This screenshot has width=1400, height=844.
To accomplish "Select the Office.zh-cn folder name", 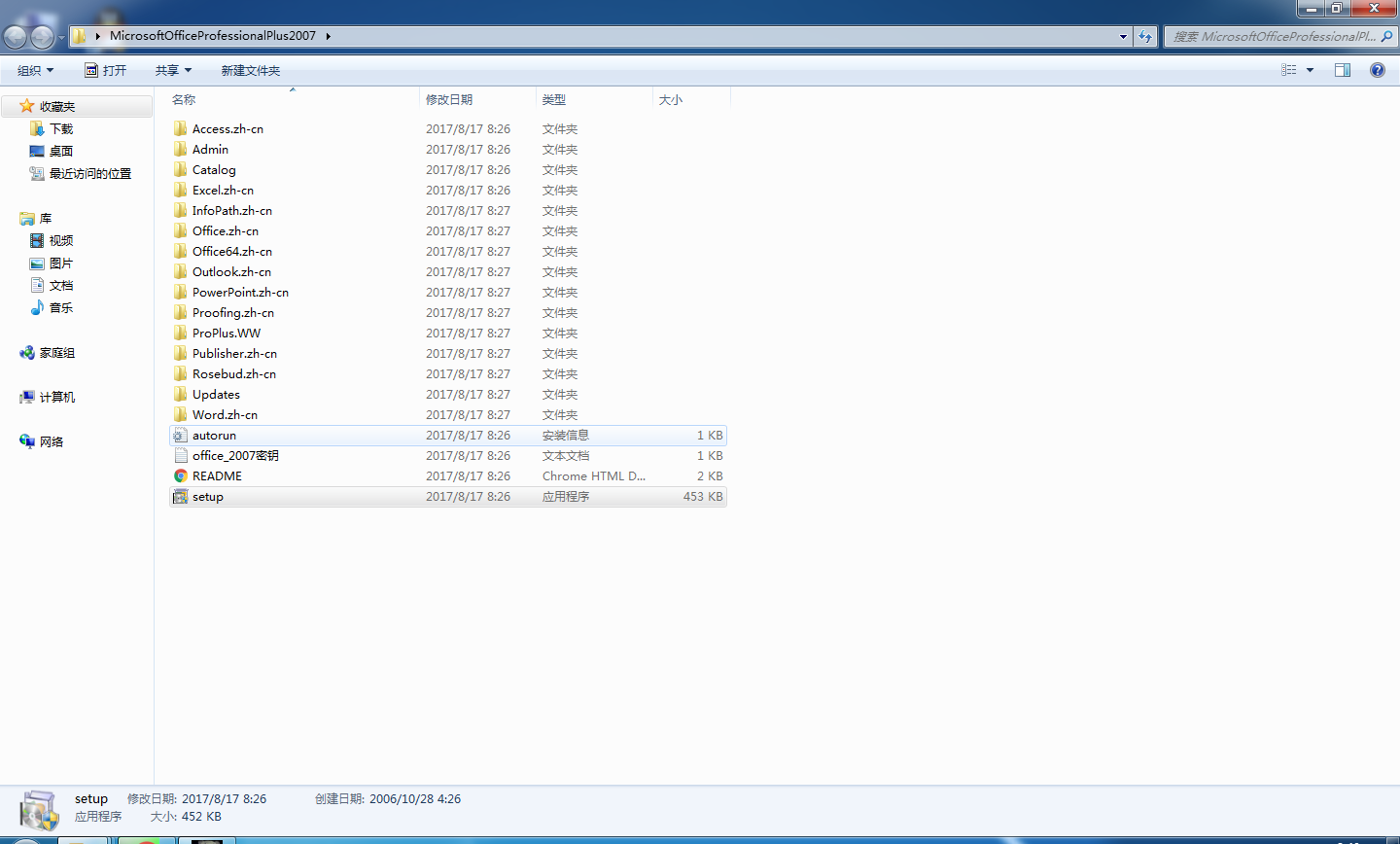I will coord(226,230).
